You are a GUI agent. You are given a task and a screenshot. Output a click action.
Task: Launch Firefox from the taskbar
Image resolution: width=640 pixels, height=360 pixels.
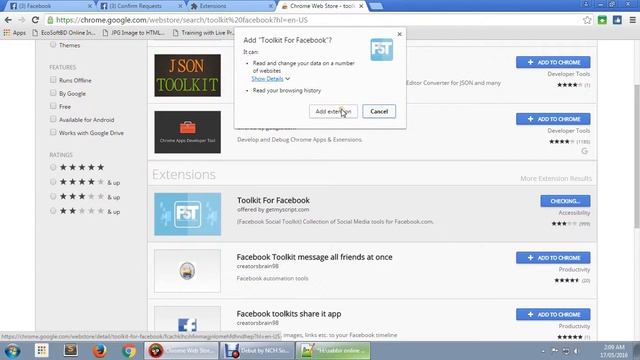pyautogui.click(x=99, y=351)
